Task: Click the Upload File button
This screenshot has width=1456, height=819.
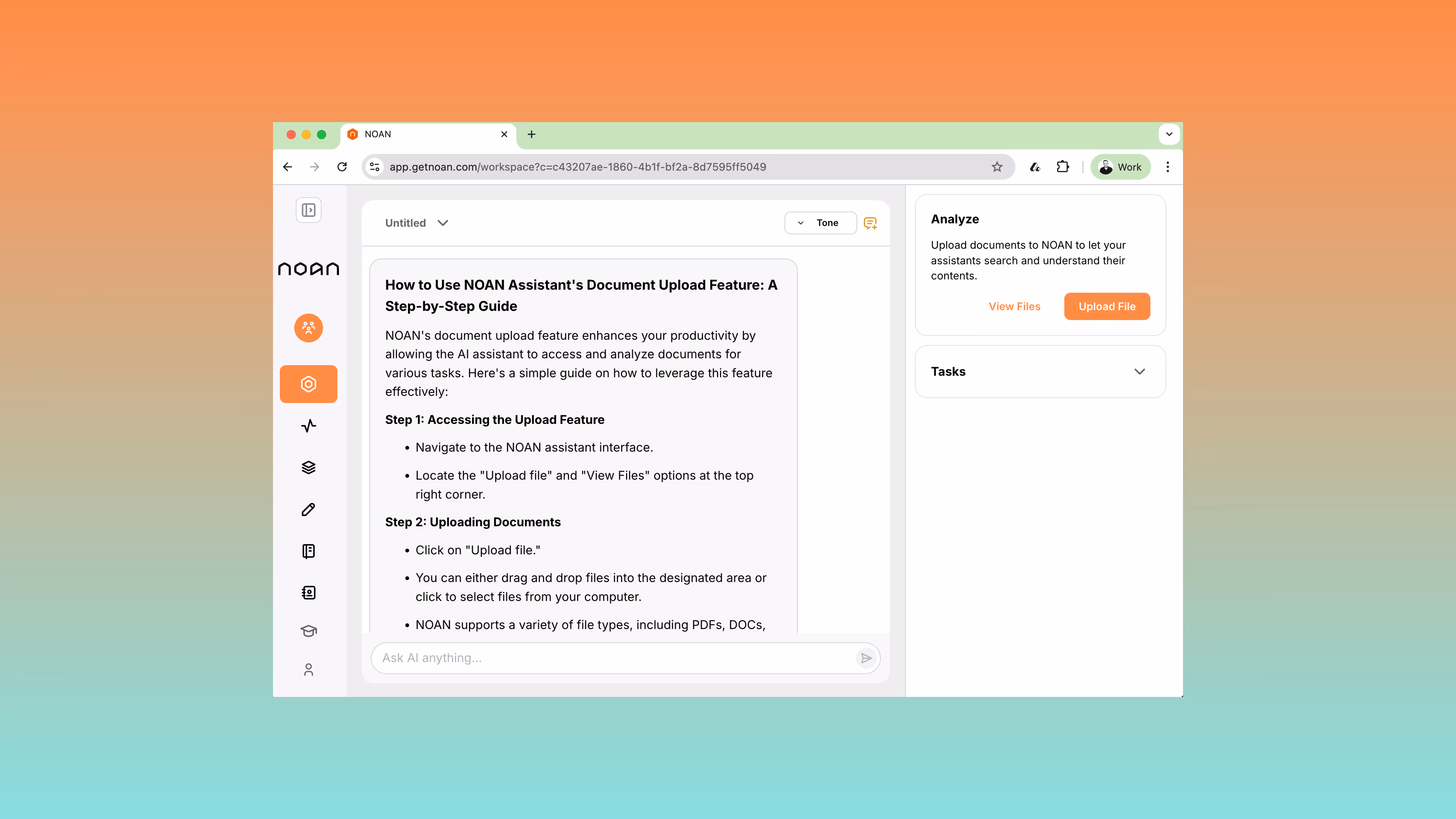Action: pyautogui.click(x=1107, y=306)
